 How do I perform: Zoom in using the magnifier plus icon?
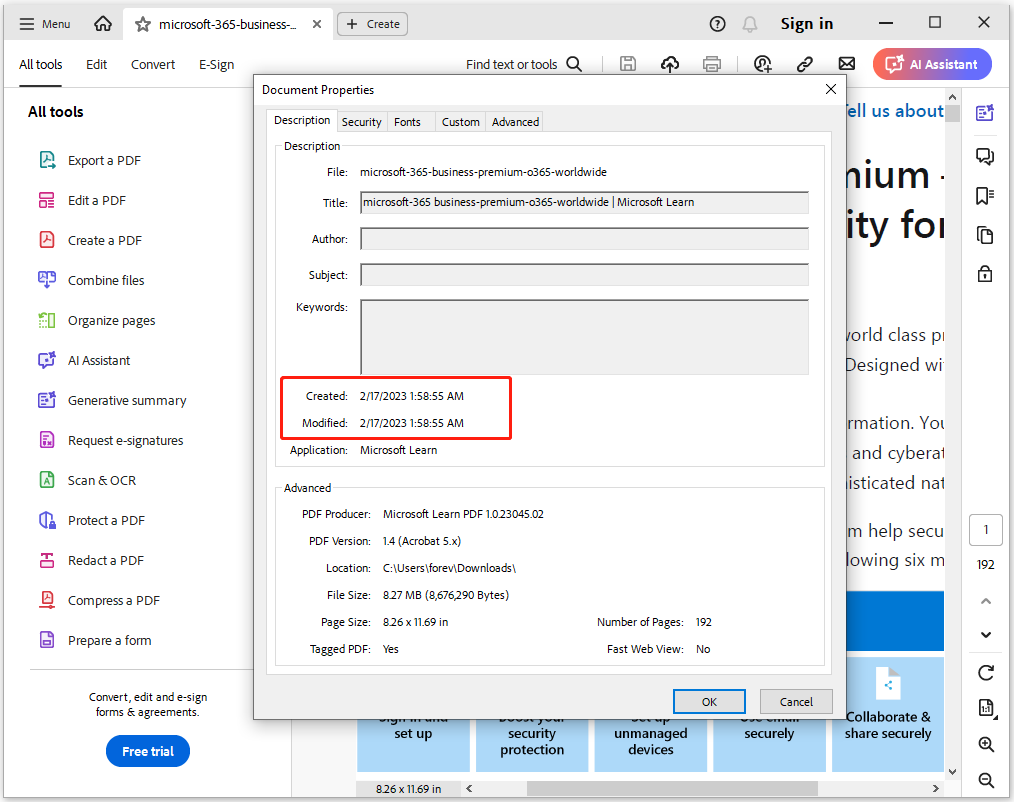pos(986,745)
